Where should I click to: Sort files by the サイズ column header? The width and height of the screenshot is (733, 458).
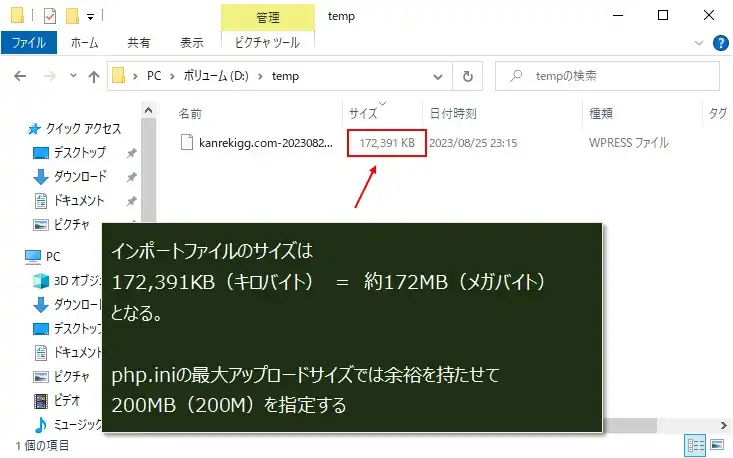click(363, 113)
